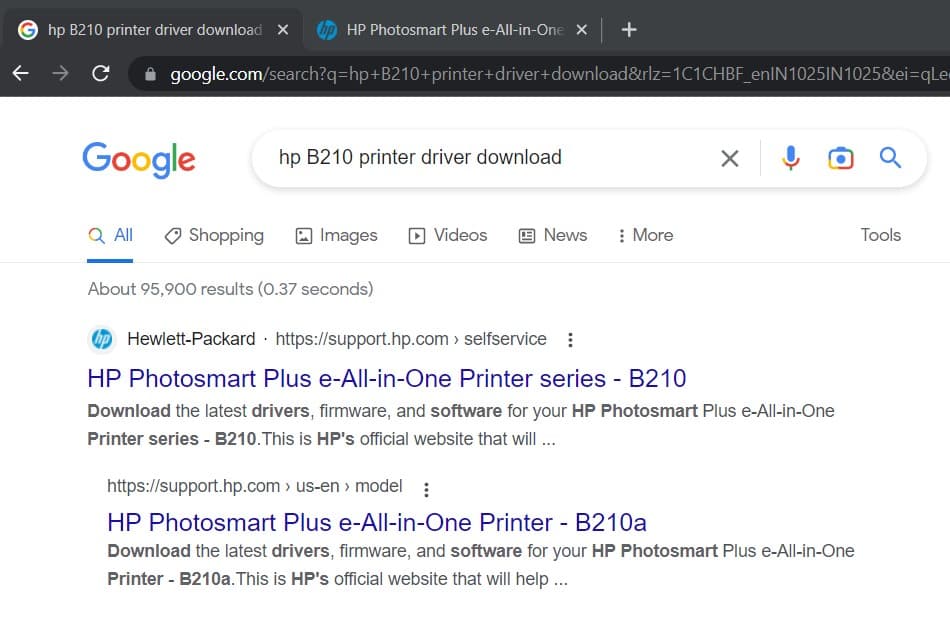Viewport: 950px width, 631px height.
Task: Open three-dot menu for Hewlett-Packard result
Action: point(570,340)
